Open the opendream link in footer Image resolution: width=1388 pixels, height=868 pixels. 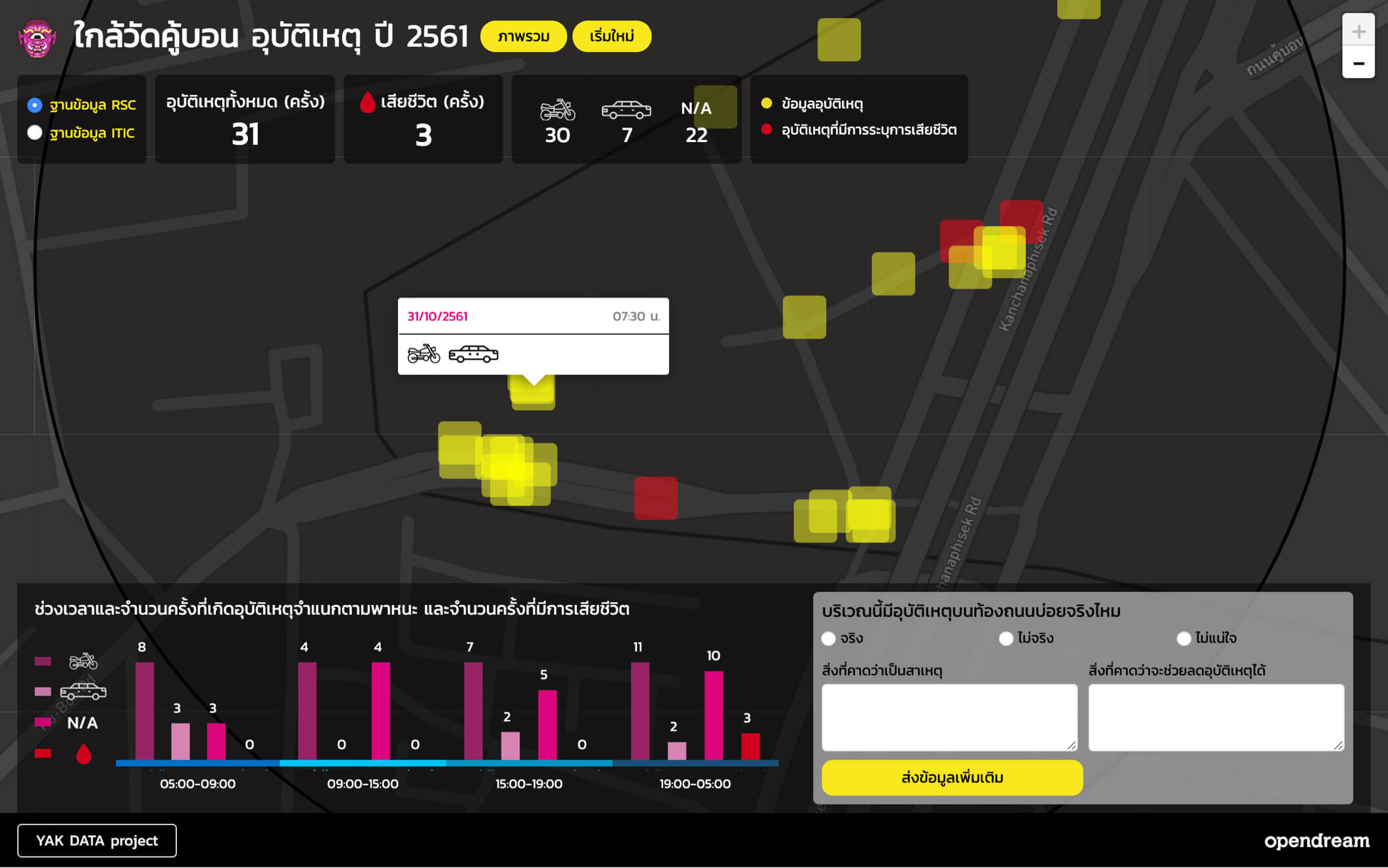[1316, 841]
